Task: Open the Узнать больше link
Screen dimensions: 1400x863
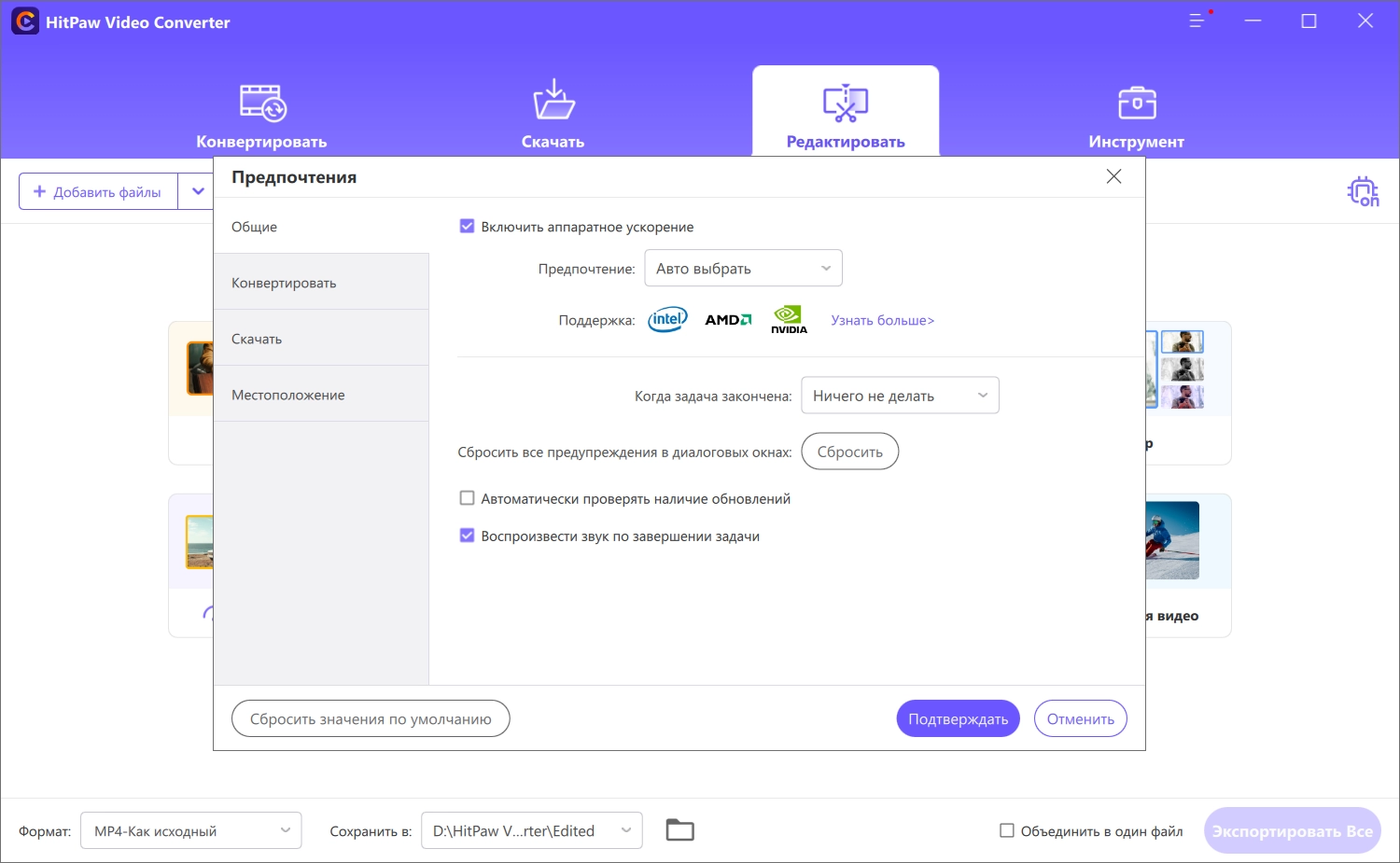Action: pyautogui.click(x=882, y=320)
